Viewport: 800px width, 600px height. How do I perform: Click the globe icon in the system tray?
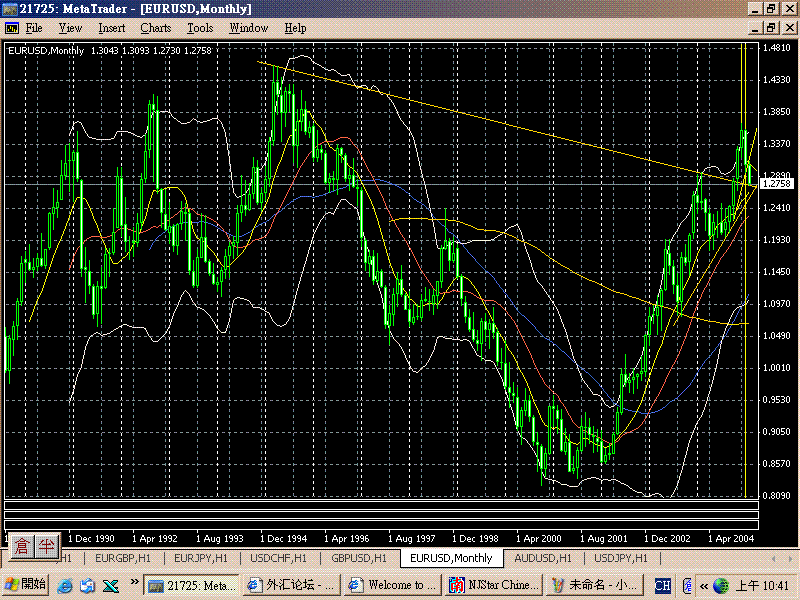coord(721,585)
